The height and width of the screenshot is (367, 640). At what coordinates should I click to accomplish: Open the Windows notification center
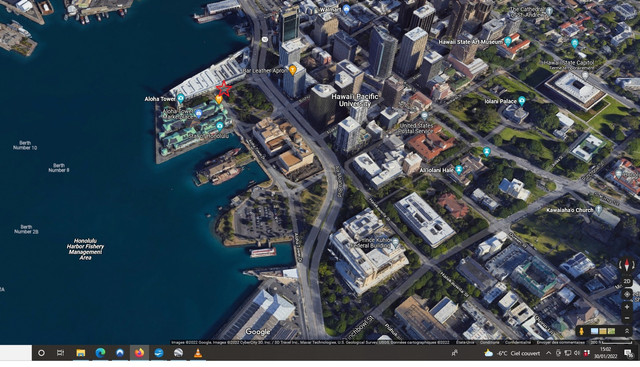[629, 353]
